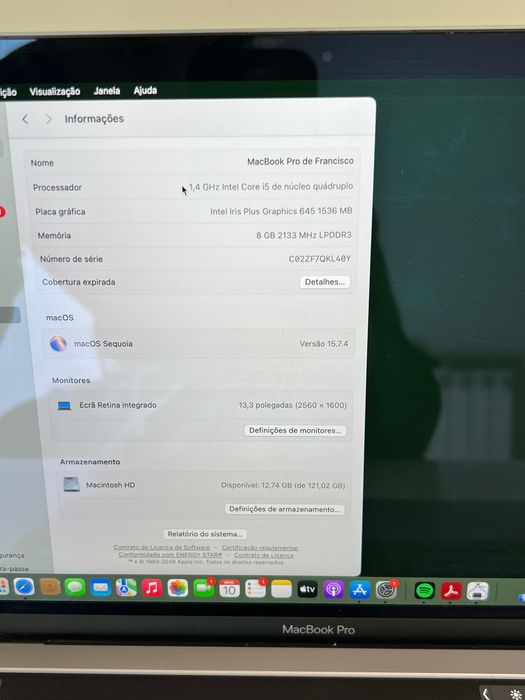This screenshot has width=525, height=700.
Task: Open the Mail app in Dock
Action: [x=101, y=588]
